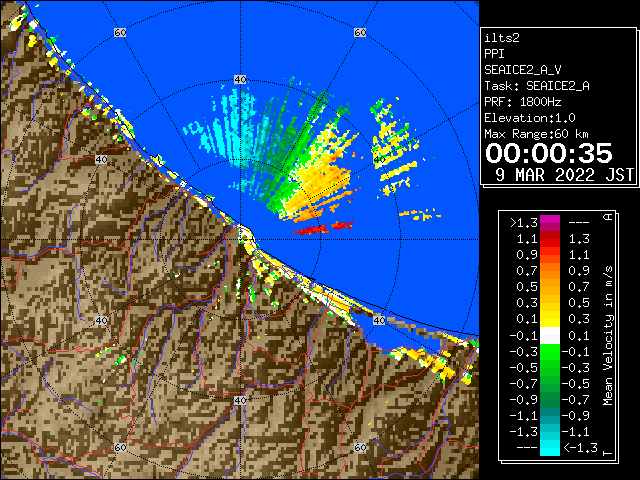Click the SEAICE2_A_V product name
This screenshot has width=640, height=480.
pyautogui.click(x=523, y=70)
